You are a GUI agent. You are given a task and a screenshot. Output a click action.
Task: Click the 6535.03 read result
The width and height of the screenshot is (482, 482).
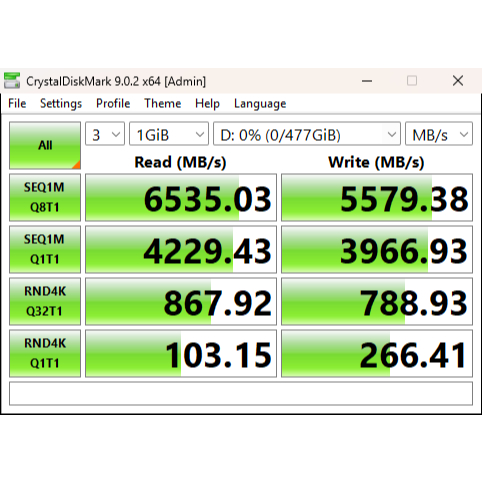pyautogui.click(x=181, y=197)
